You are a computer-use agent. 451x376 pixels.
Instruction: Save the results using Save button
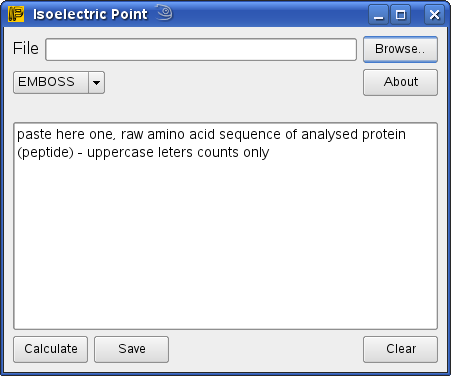[132, 349]
